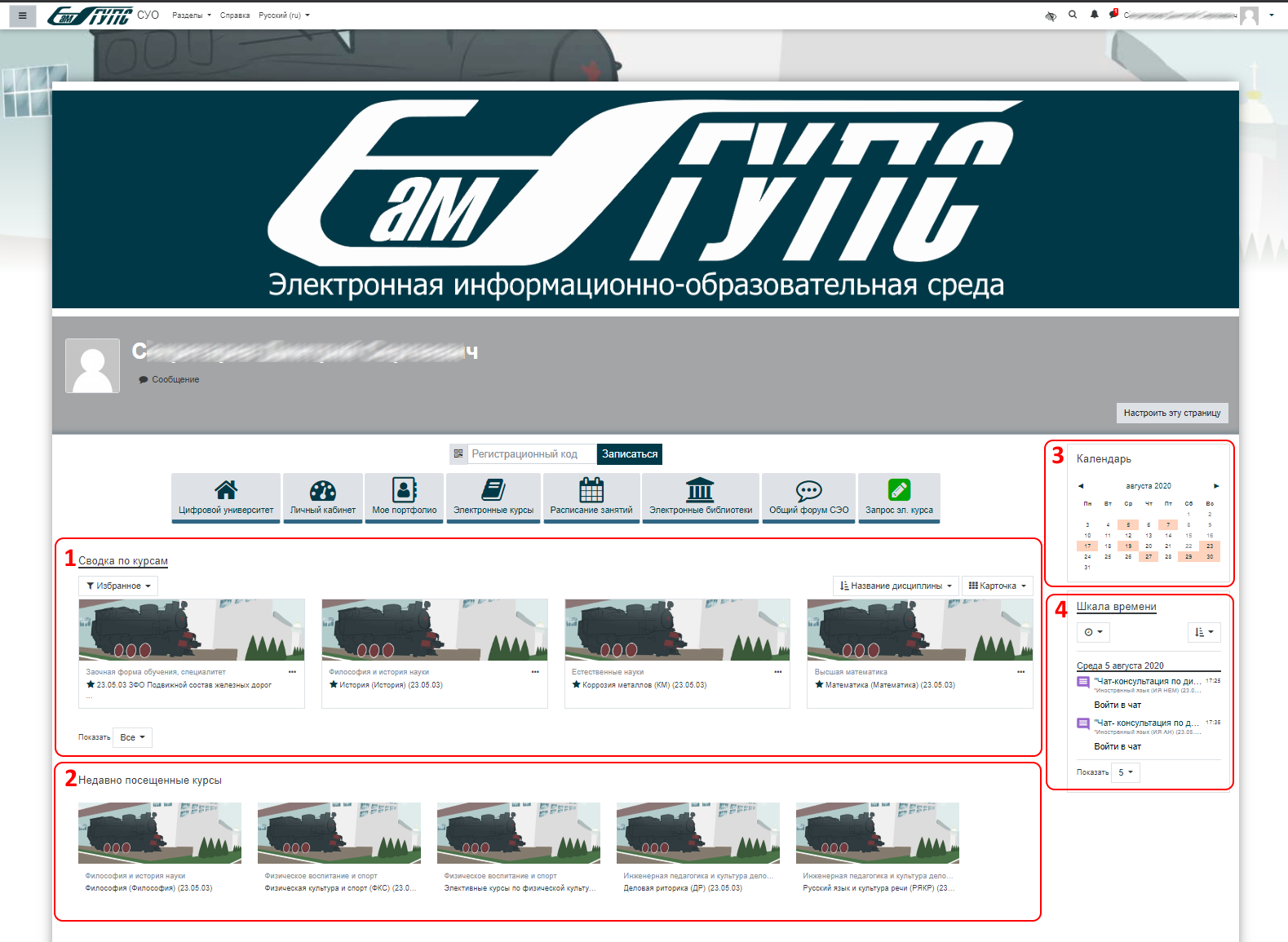Open notifications bell
Viewport: 1288px width, 942px height.
coord(1094,15)
